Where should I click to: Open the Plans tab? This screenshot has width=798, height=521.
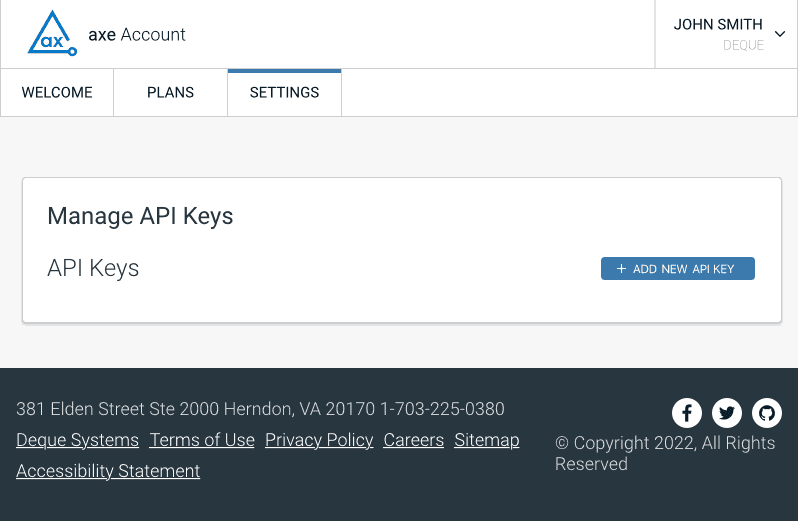coord(170,93)
